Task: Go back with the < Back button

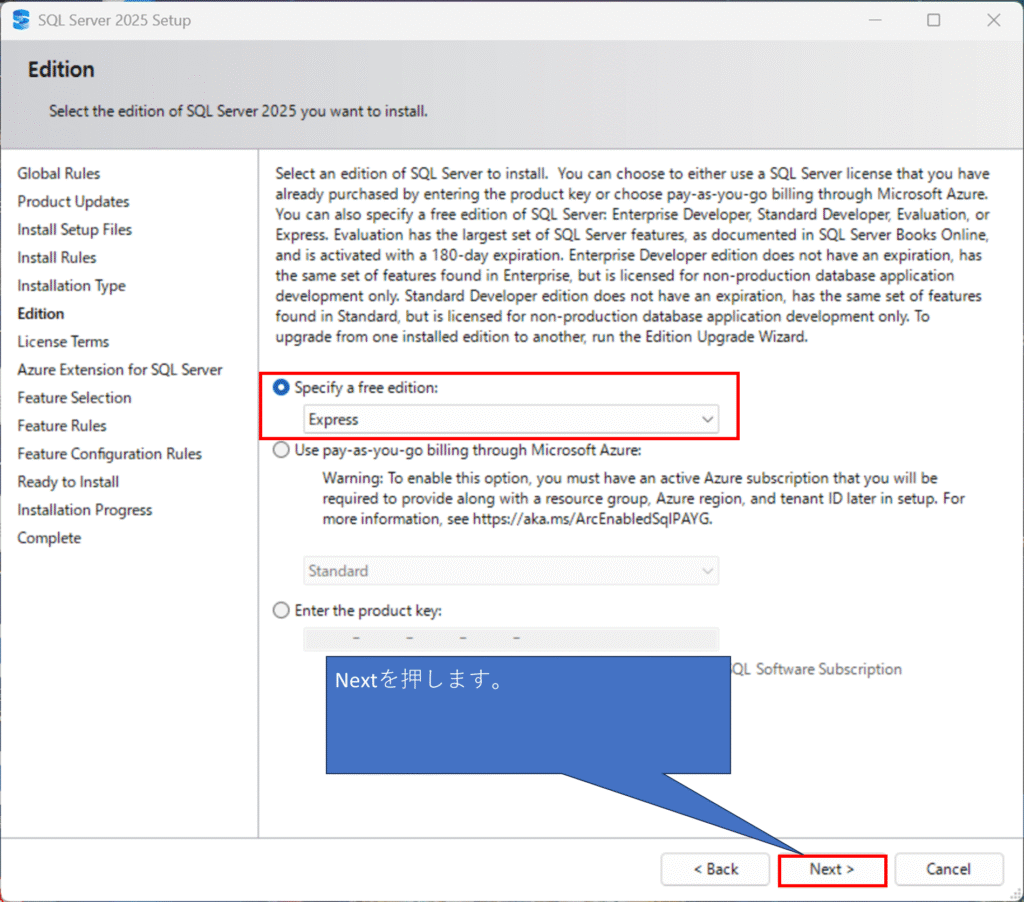Action: [x=715, y=869]
